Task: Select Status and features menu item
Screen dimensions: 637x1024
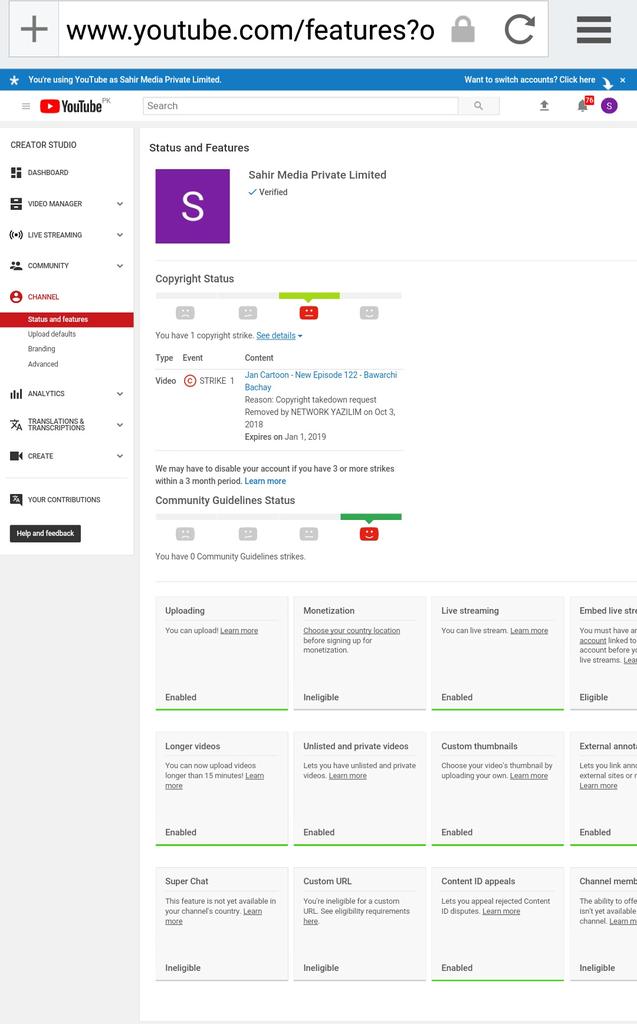Action: [x=67, y=319]
